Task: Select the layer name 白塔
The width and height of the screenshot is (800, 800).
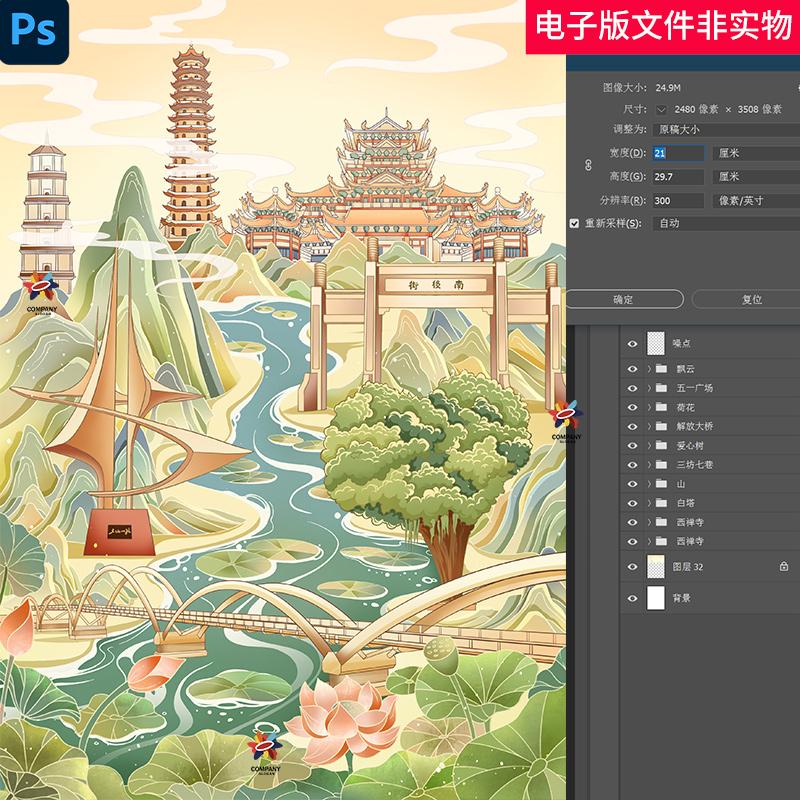Action: click(686, 504)
